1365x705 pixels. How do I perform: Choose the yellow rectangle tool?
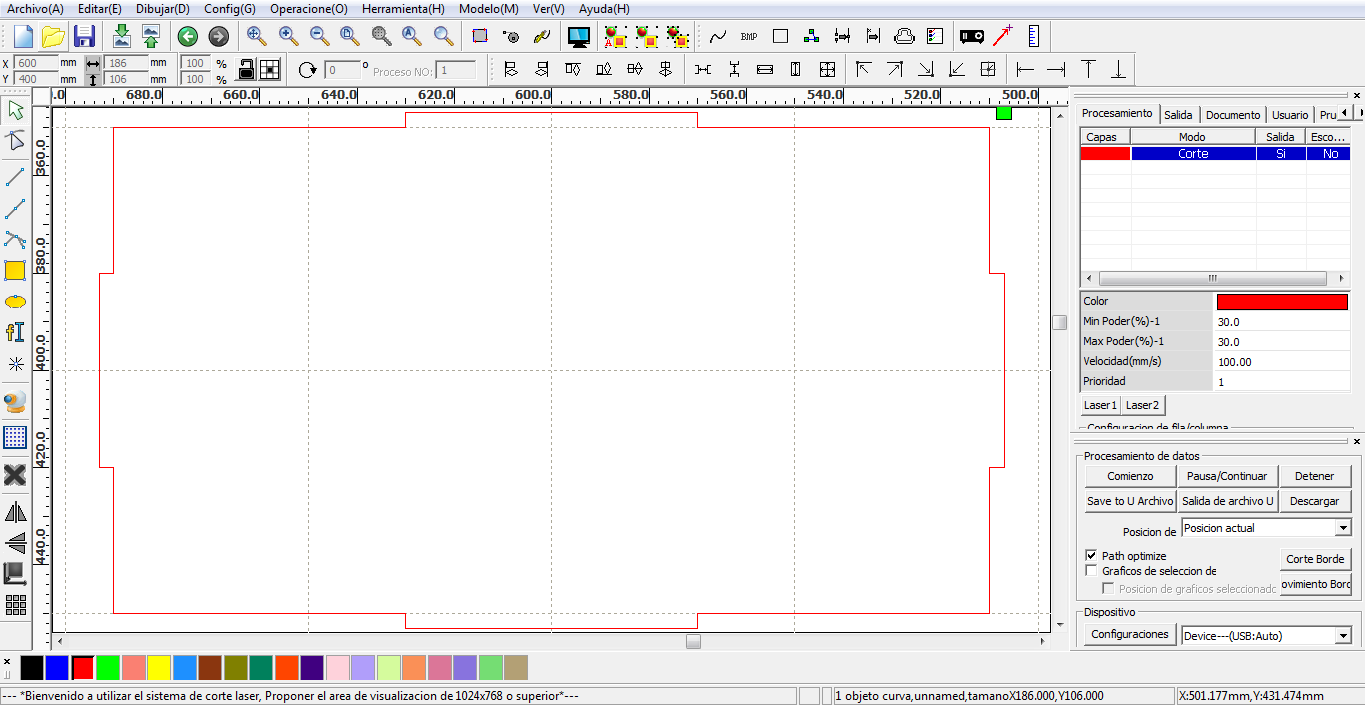[15, 270]
